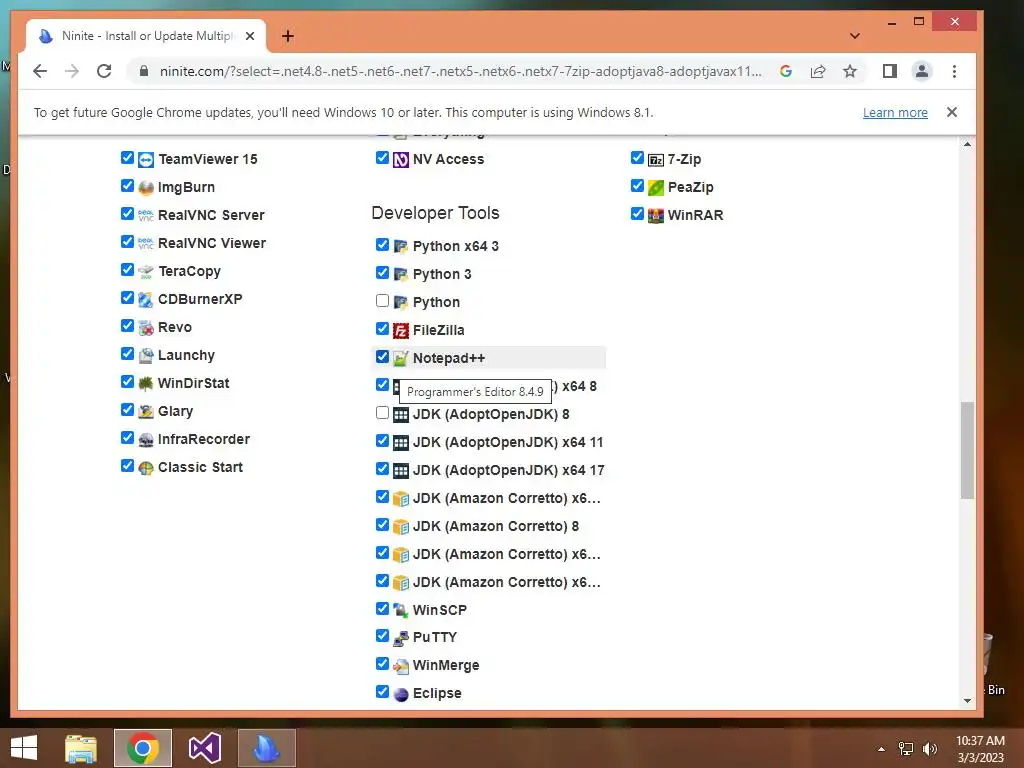Toggle the Chrome side panel icon
This screenshot has width=1024, height=768.
(889, 71)
